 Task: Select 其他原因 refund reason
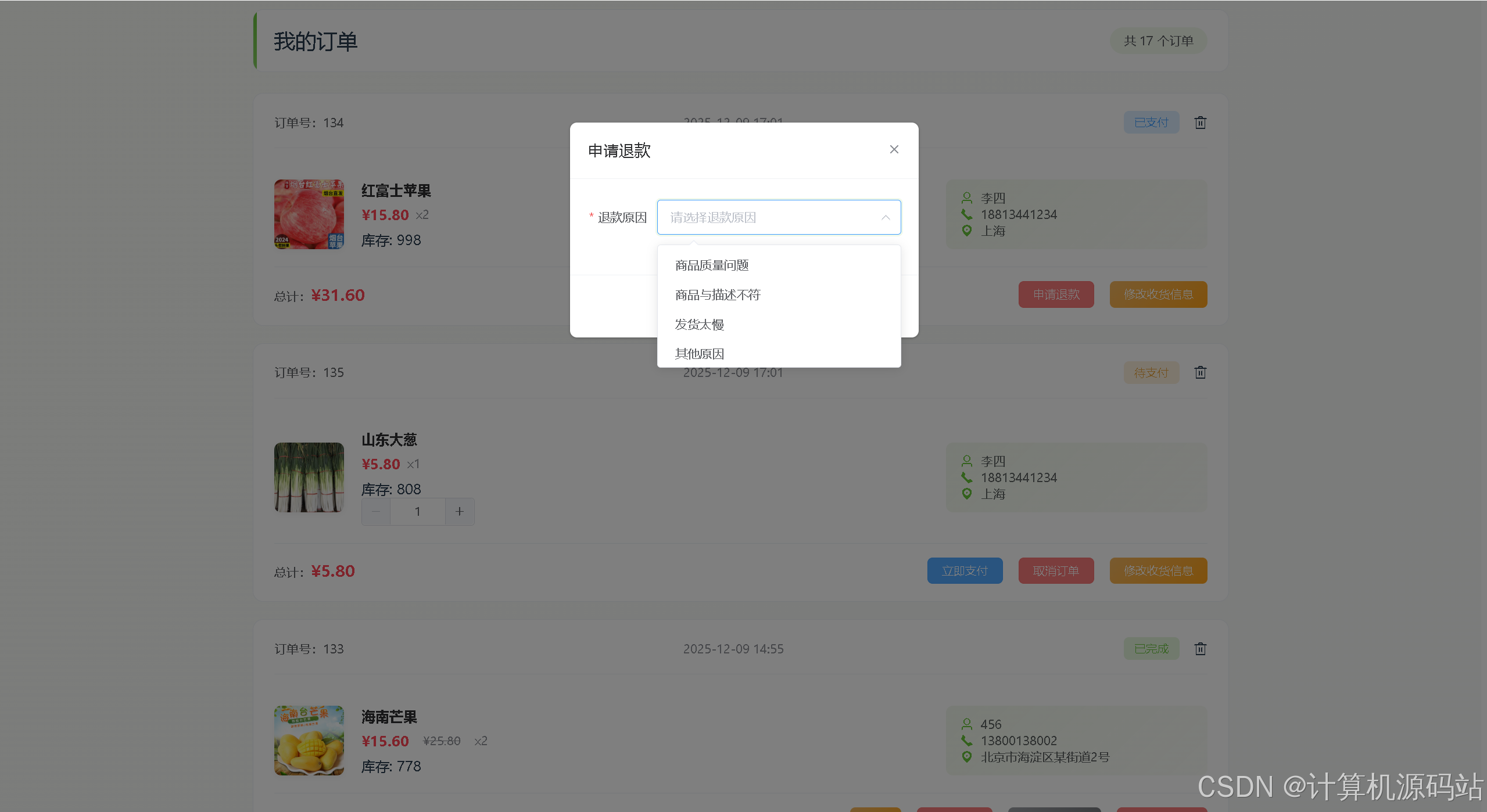point(700,354)
